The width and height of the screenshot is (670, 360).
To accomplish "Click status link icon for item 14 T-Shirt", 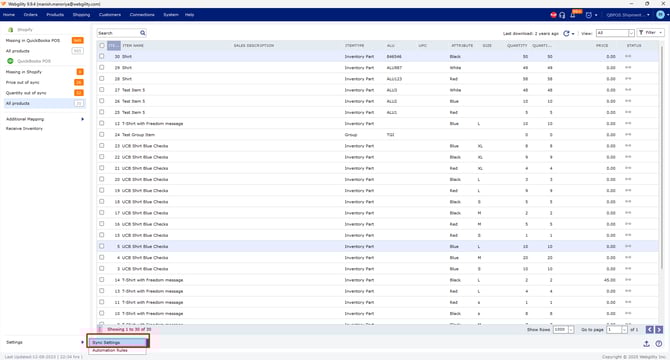I will 628,280.
